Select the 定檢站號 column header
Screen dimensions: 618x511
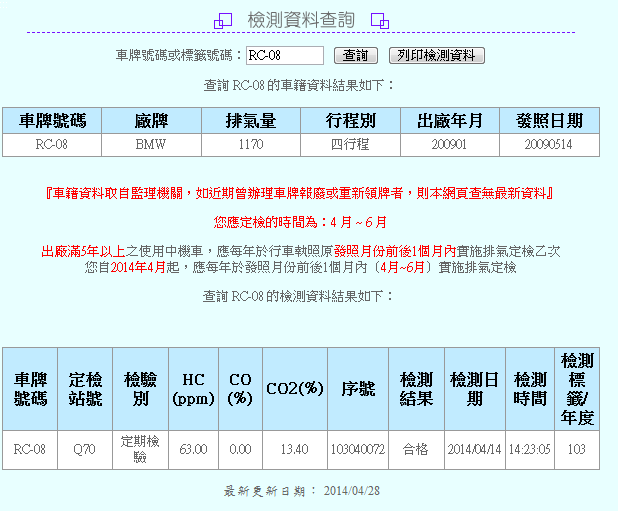tap(85, 389)
